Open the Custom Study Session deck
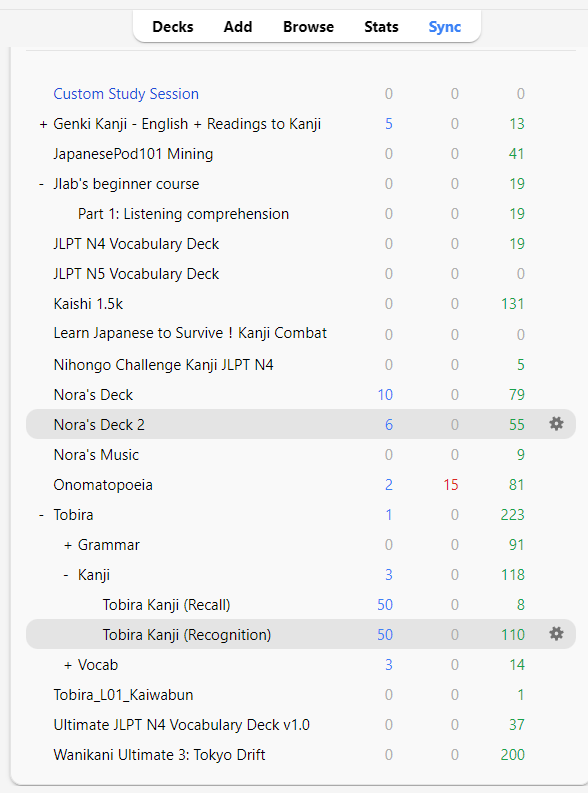Viewport: 588px width, 793px height. tap(126, 94)
